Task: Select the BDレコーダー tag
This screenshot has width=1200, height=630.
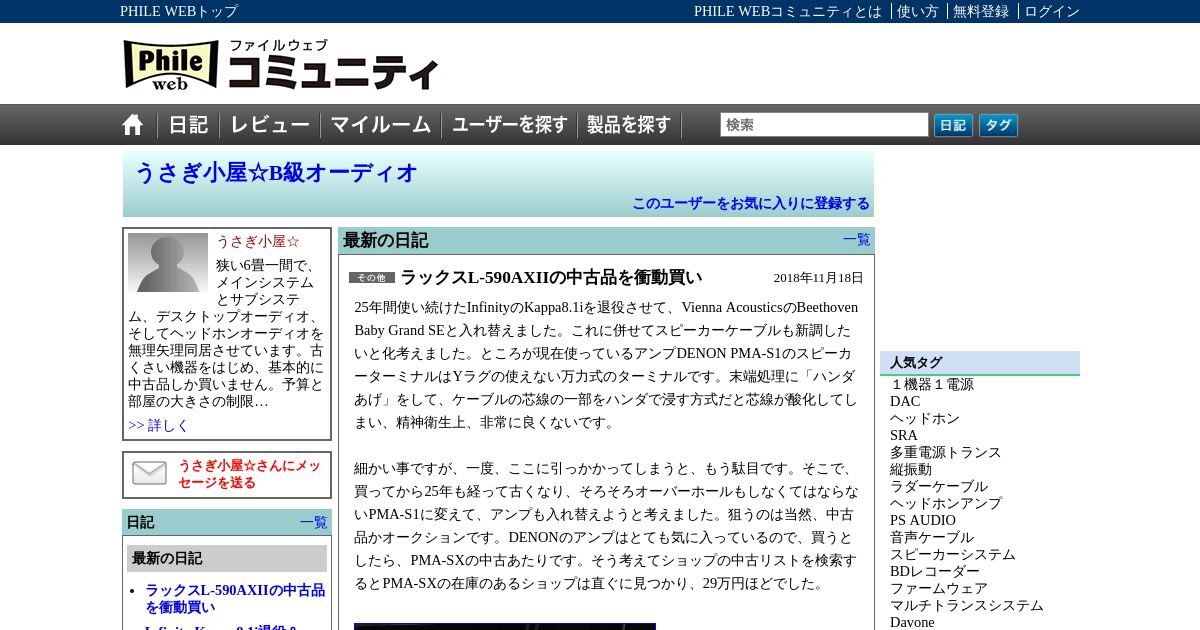Action: point(935,571)
